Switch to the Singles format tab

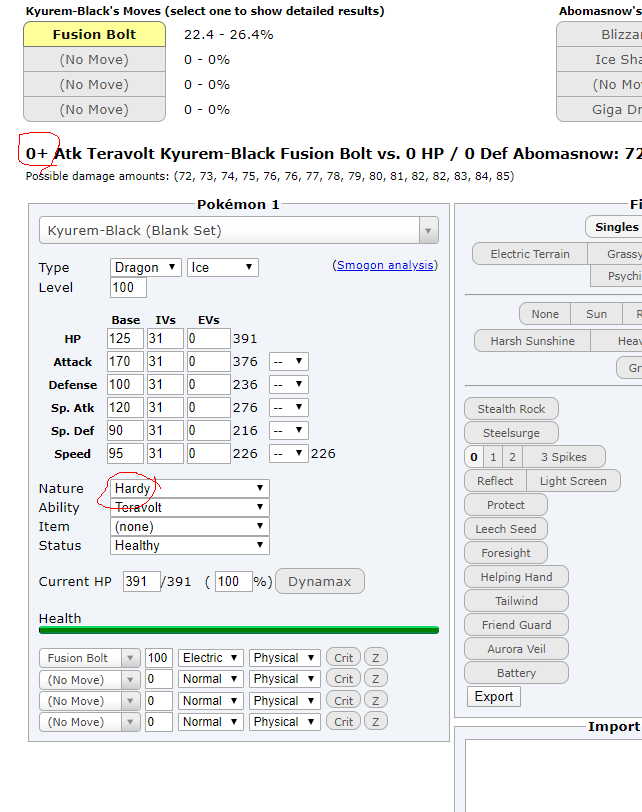click(x=615, y=227)
